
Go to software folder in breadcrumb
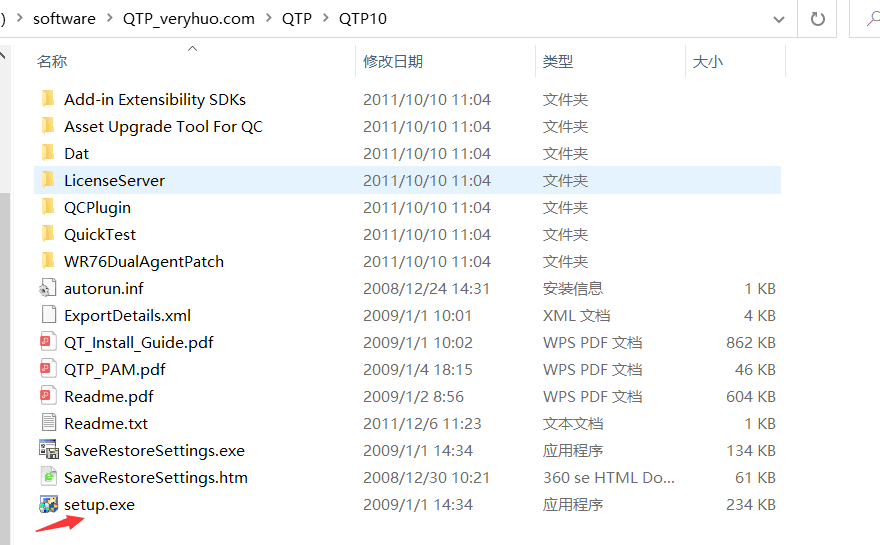[64, 19]
